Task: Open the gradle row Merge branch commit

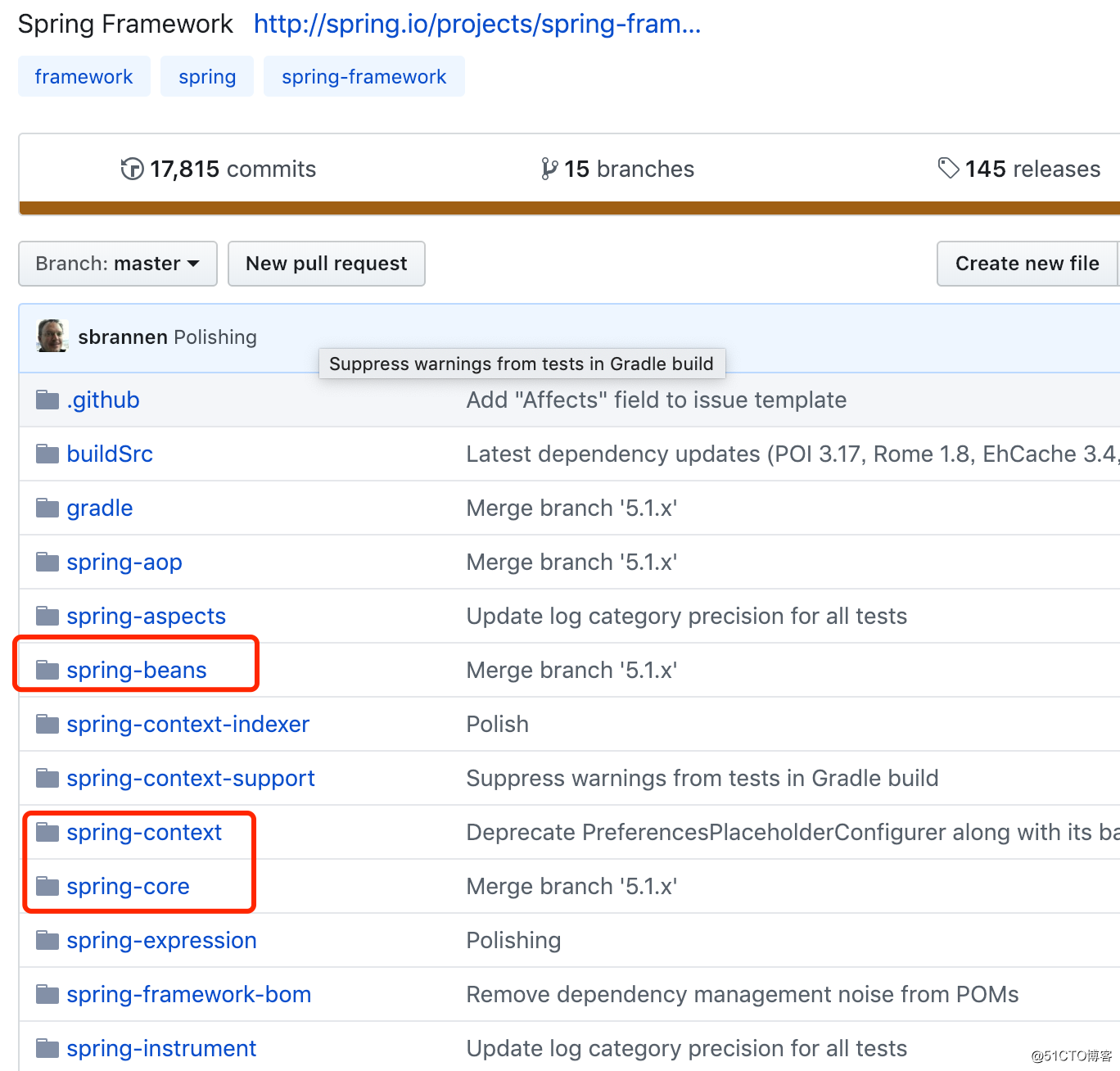Action: [571, 508]
